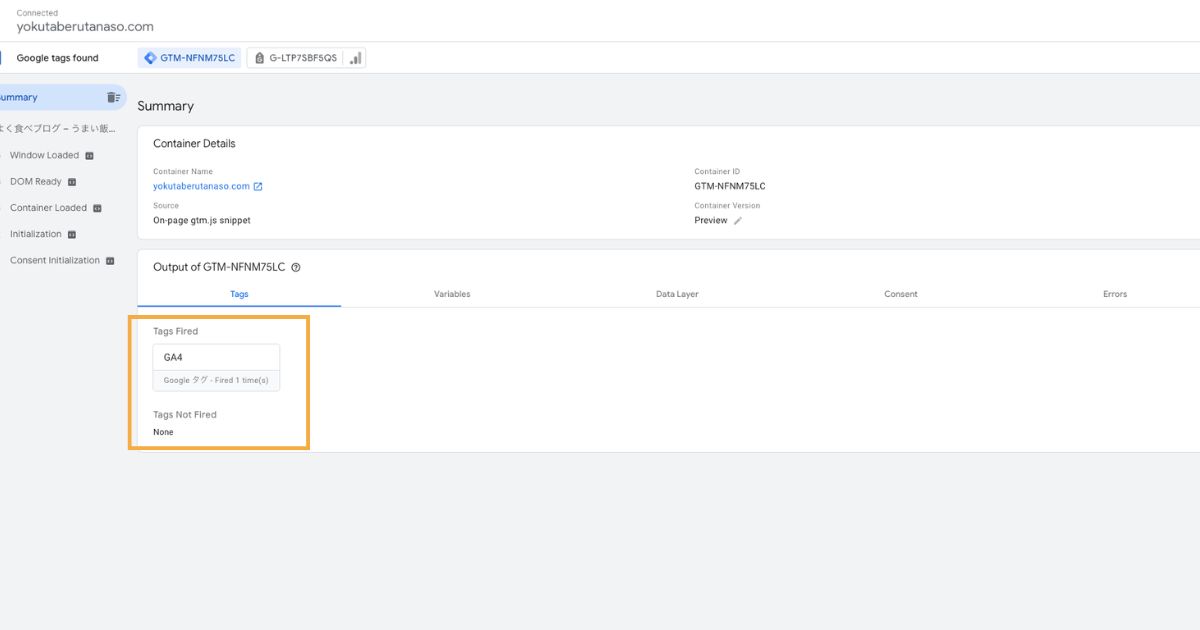Click the Container Details heading
Screen dimensions: 1200x630
(194, 143)
